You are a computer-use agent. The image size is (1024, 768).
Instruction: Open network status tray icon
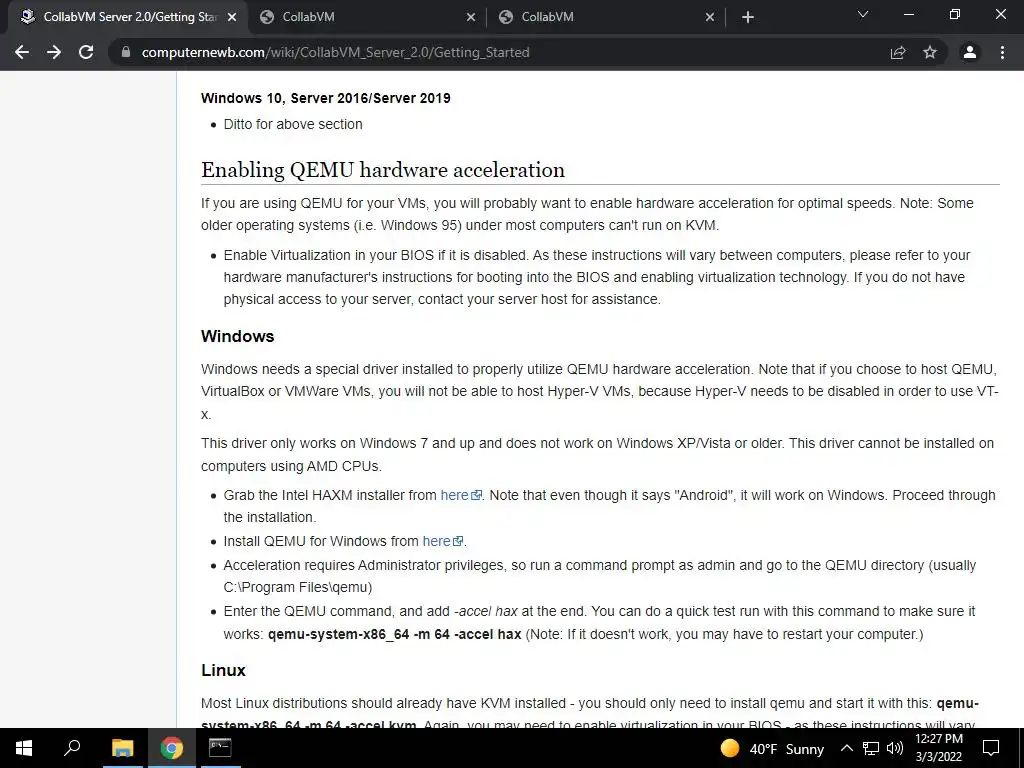pyautogui.click(x=871, y=748)
